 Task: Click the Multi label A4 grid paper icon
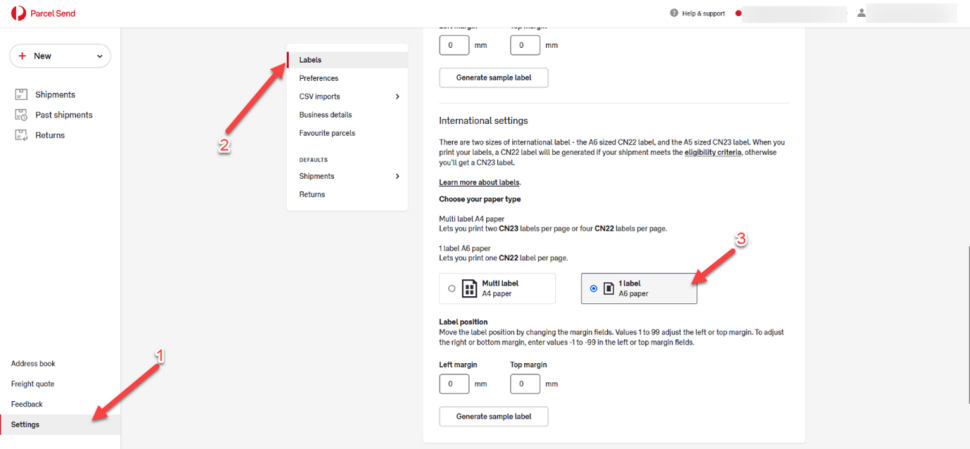point(470,288)
